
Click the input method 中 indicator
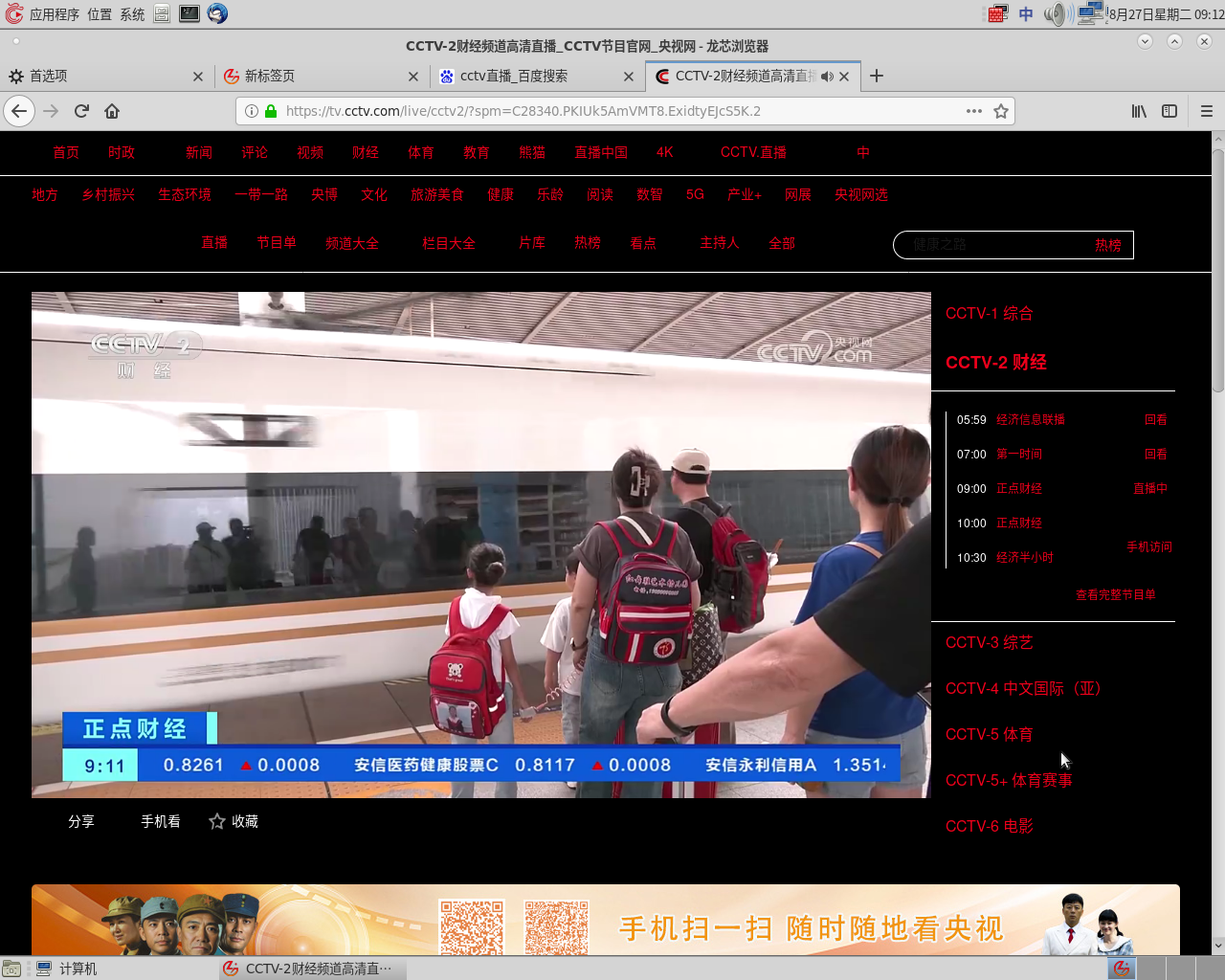(1026, 13)
